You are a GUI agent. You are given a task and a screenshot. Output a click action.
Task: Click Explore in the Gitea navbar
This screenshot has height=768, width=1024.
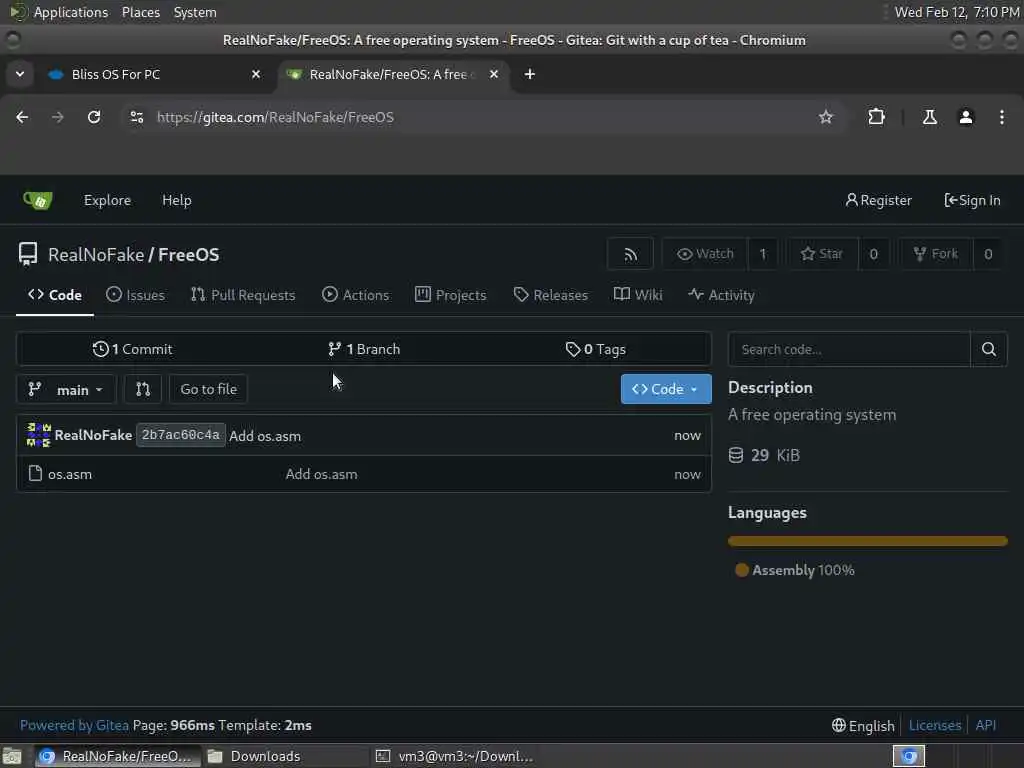[107, 200]
